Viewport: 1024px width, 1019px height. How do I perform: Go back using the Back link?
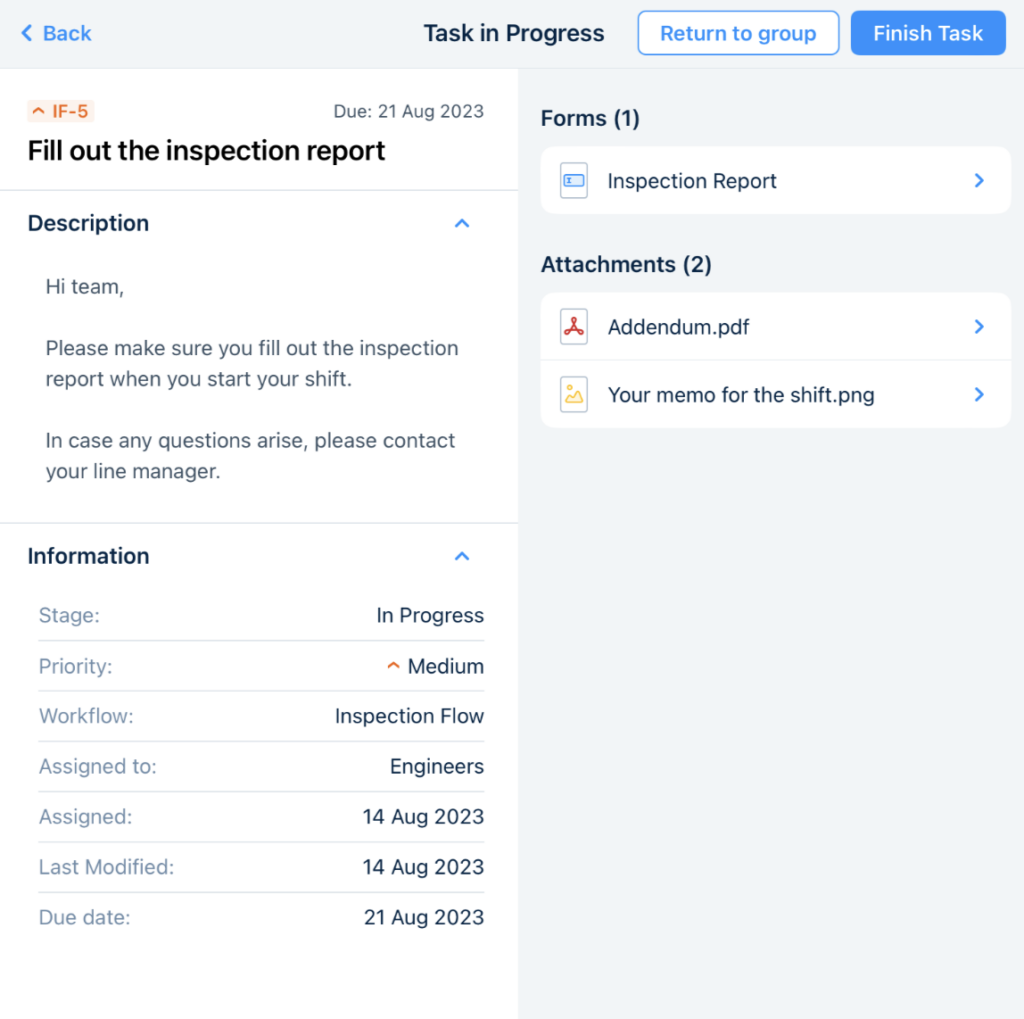click(x=67, y=33)
